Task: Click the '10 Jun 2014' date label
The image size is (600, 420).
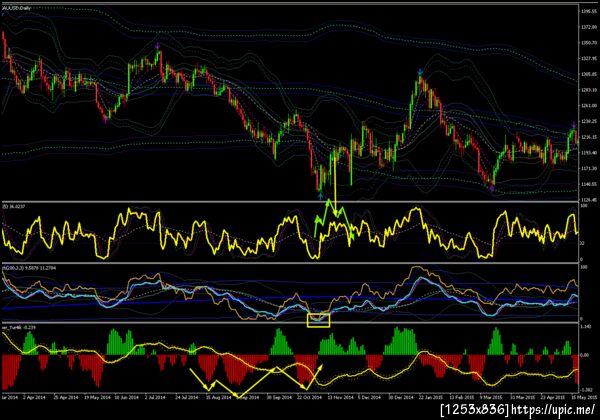Action: point(127,397)
